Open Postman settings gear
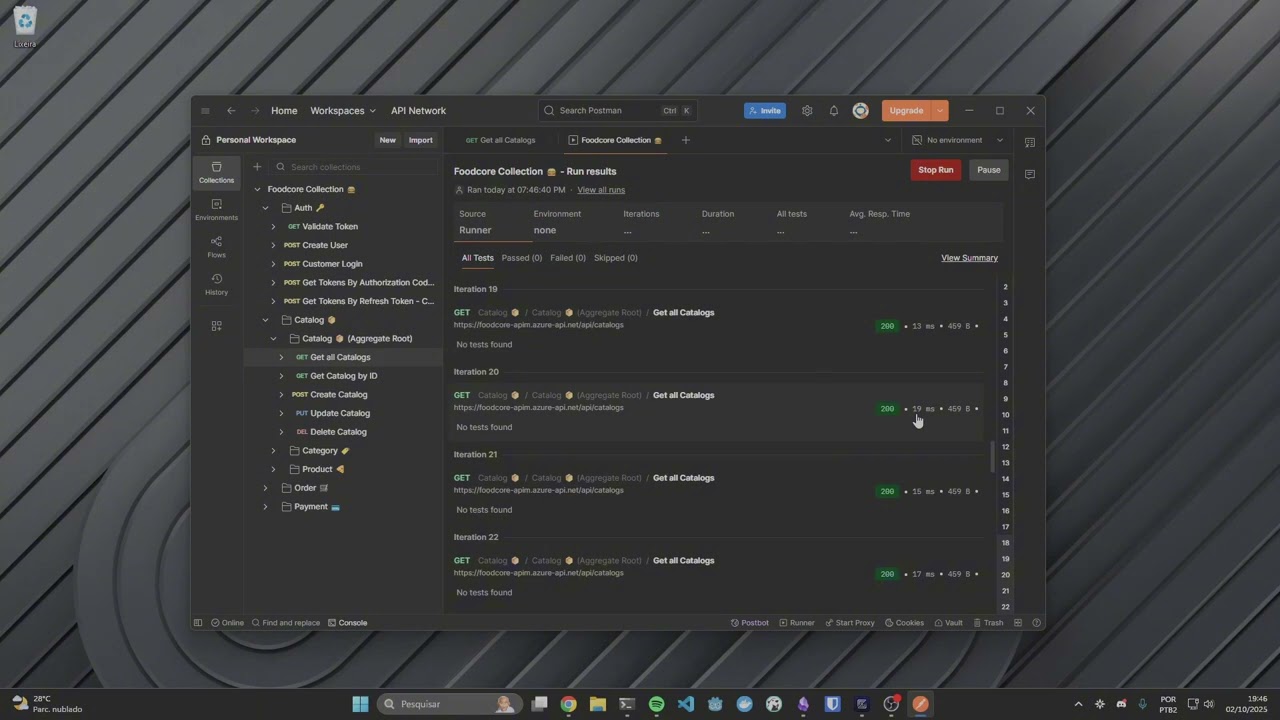 click(x=807, y=111)
